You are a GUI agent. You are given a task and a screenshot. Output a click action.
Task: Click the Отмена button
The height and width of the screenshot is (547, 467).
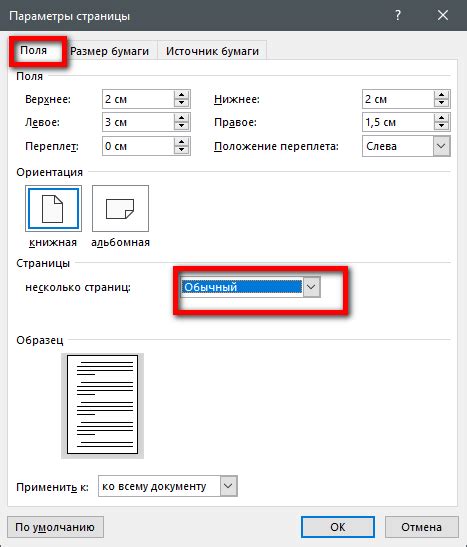[421, 527]
